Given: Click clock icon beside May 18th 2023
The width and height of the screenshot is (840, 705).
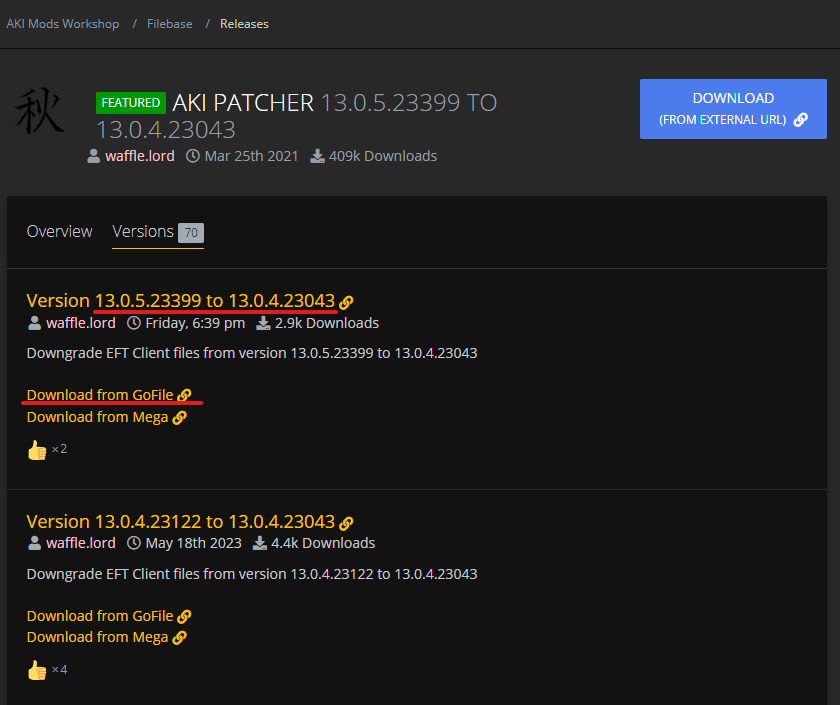Looking at the screenshot, I should pos(134,543).
